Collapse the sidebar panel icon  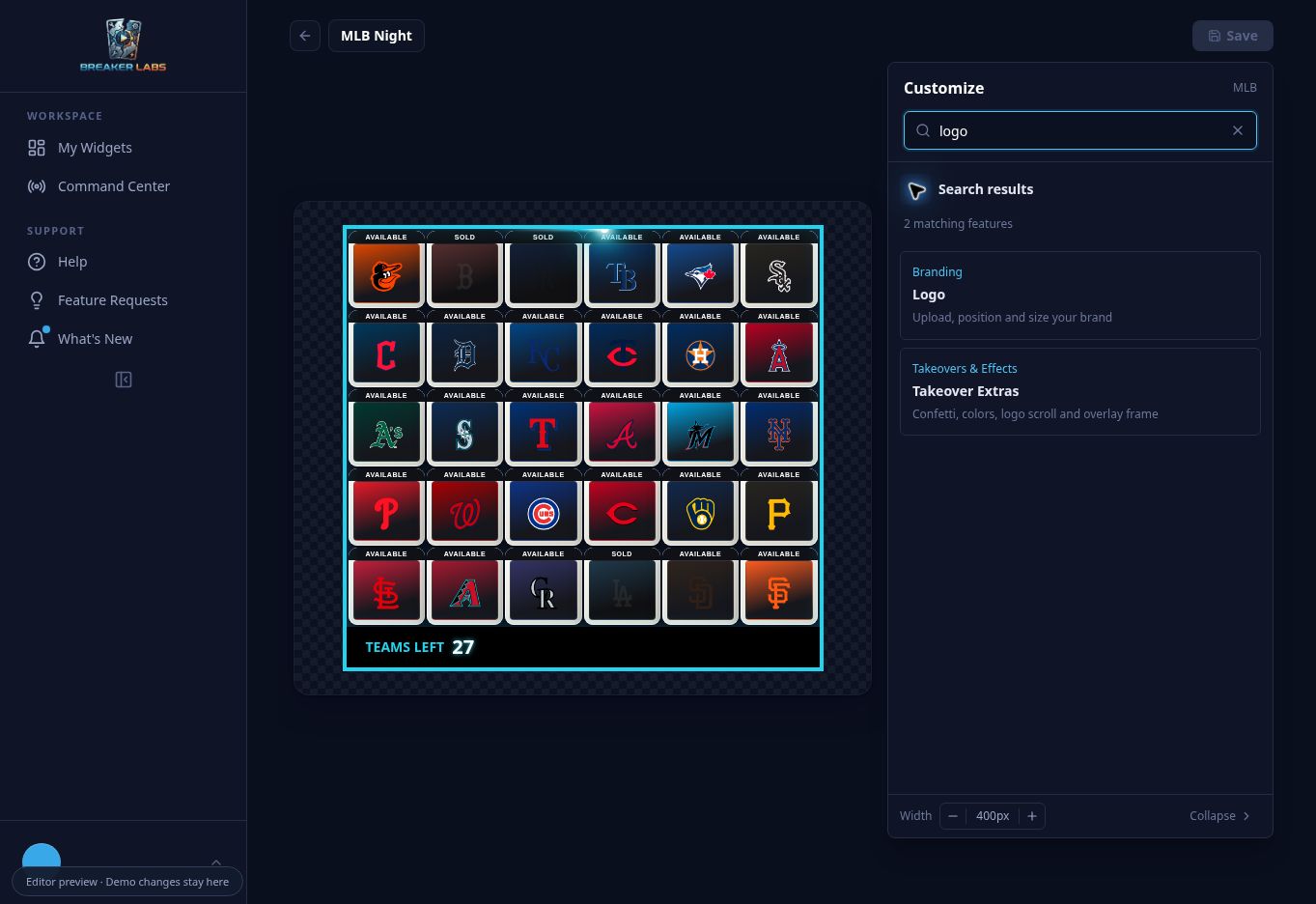(x=124, y=380)
